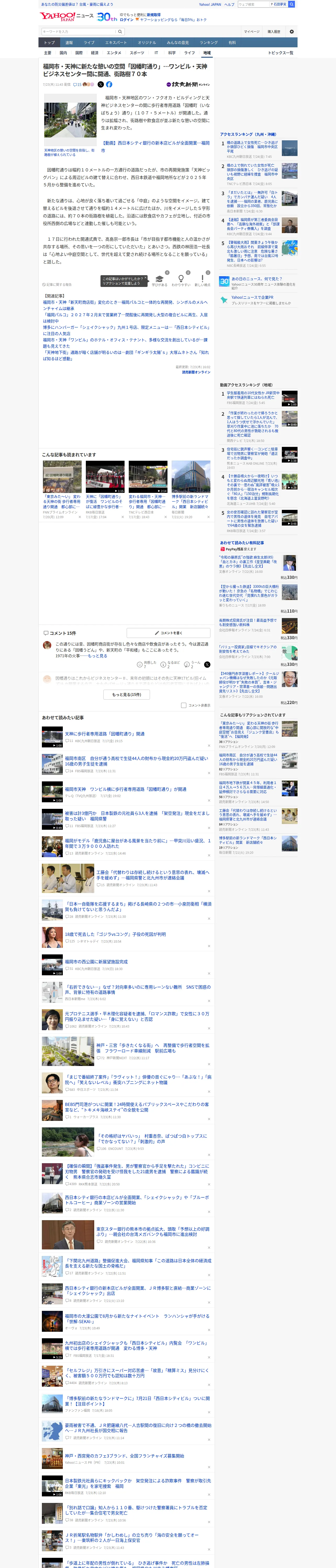Open the article's 15 comments icon
The height and width of the screenshot is (1568, 336).
point(77,85)
